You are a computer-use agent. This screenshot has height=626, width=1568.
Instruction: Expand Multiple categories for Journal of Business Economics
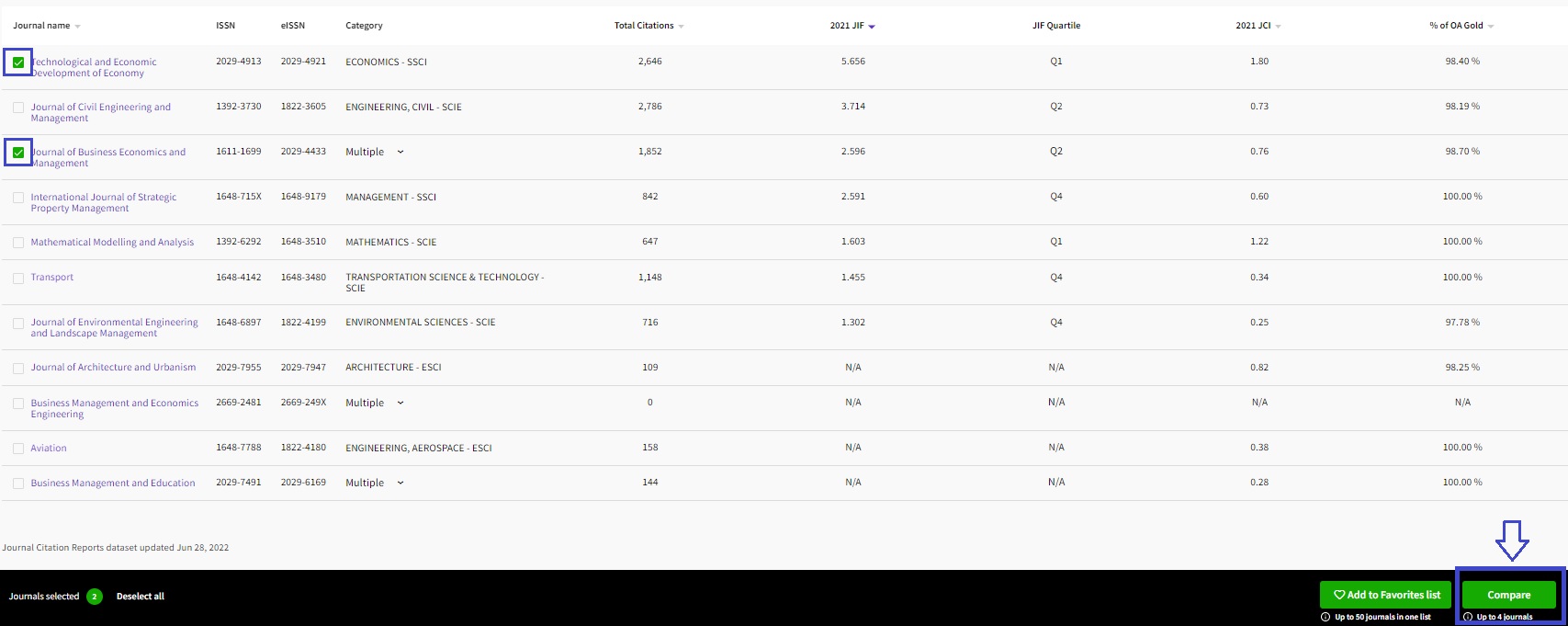click(x=400, y=152)
